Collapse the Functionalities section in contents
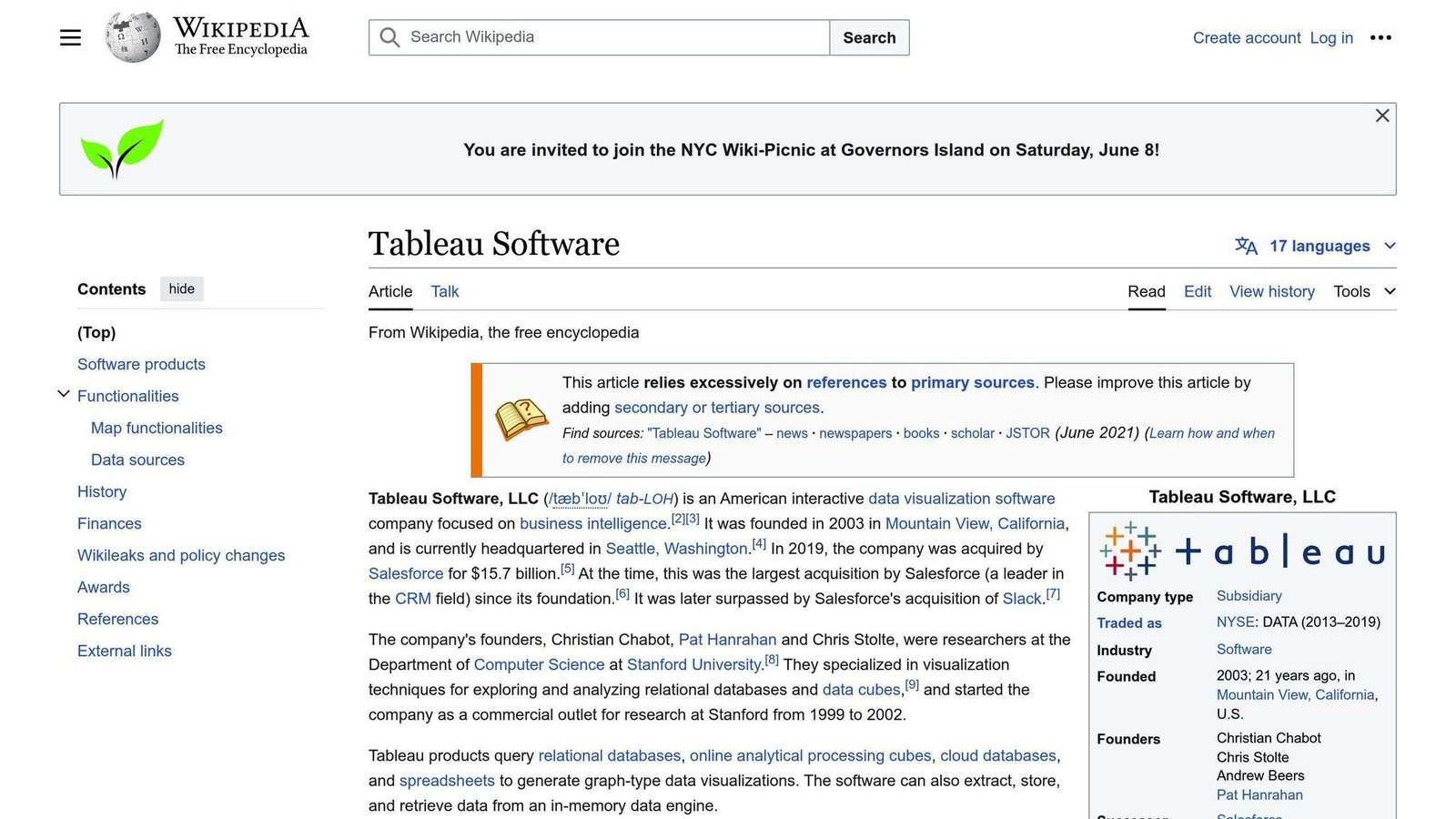 [64, 394]
